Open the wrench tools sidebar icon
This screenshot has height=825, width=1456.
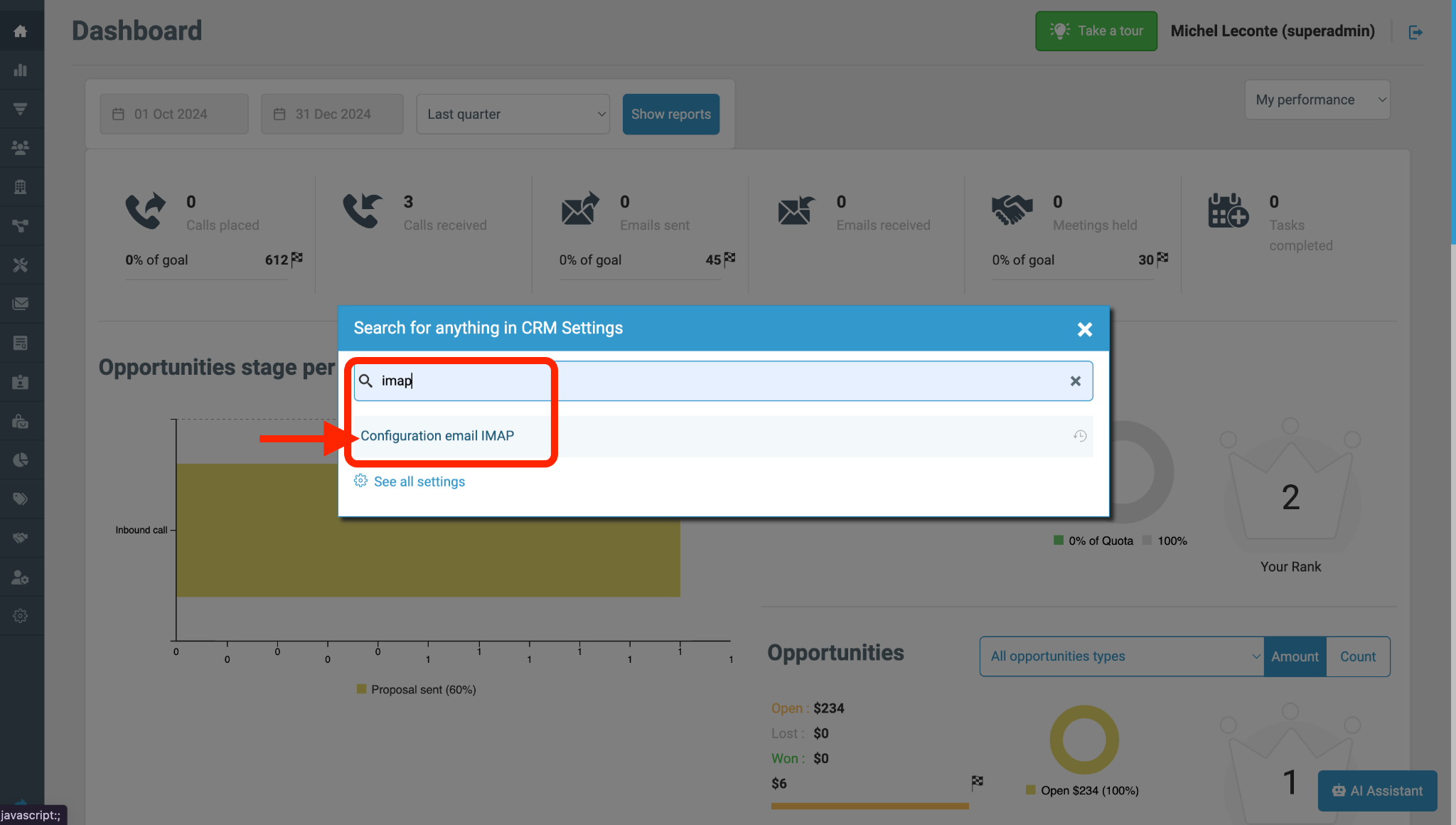[x=21, y=265]
